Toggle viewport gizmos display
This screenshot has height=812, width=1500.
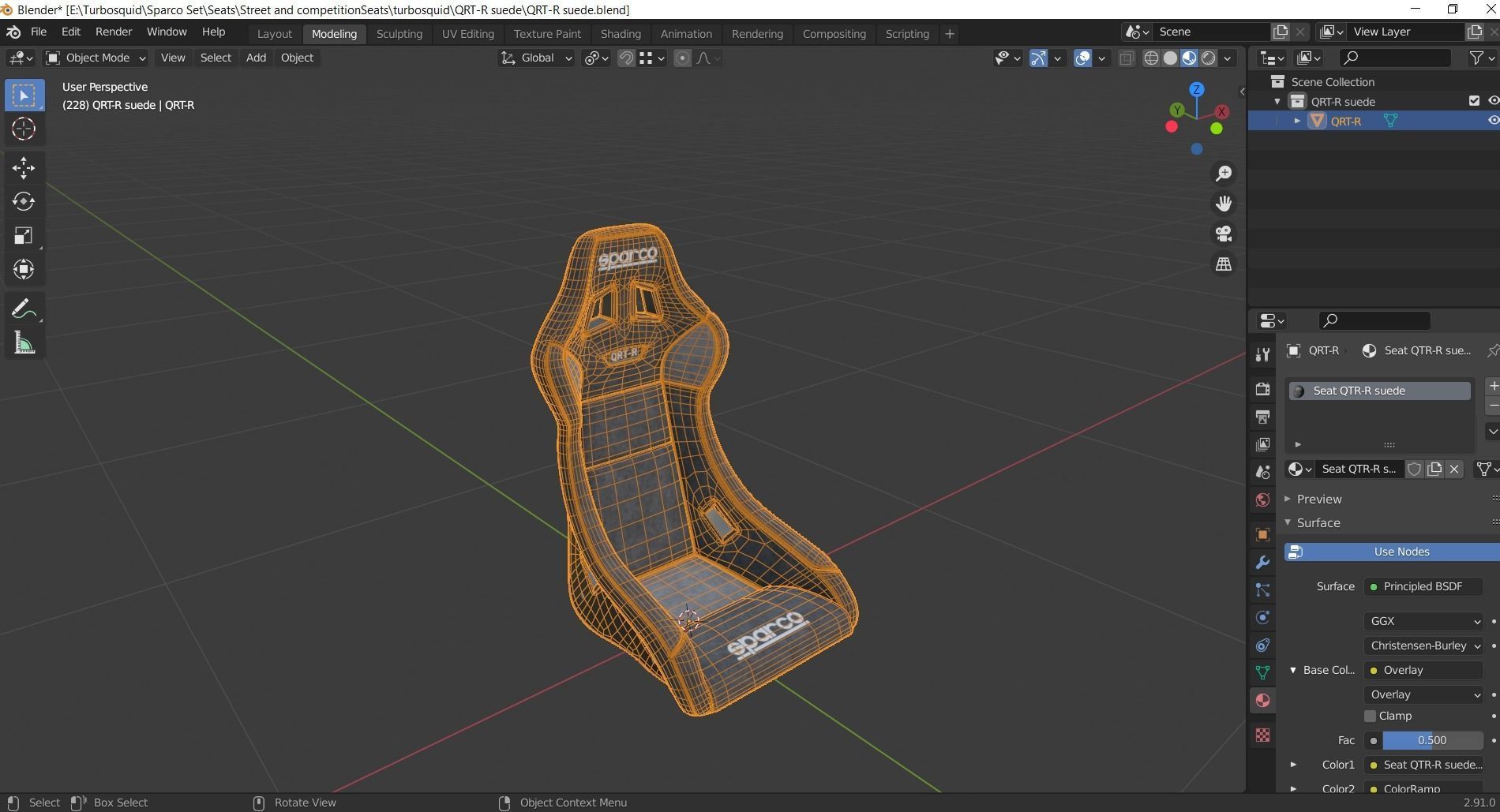click(x=1038, y=58)
